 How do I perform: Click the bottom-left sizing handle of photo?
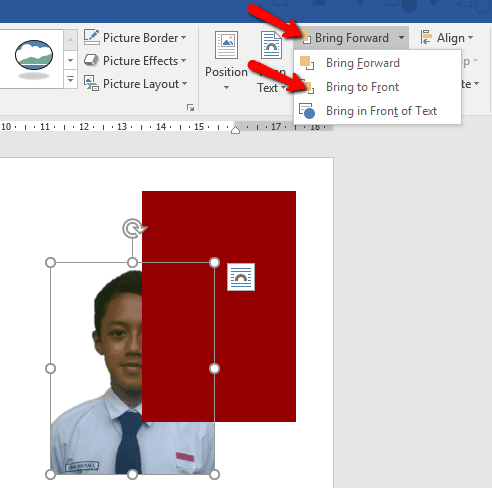pyautogui.click(x=50, y=474)
